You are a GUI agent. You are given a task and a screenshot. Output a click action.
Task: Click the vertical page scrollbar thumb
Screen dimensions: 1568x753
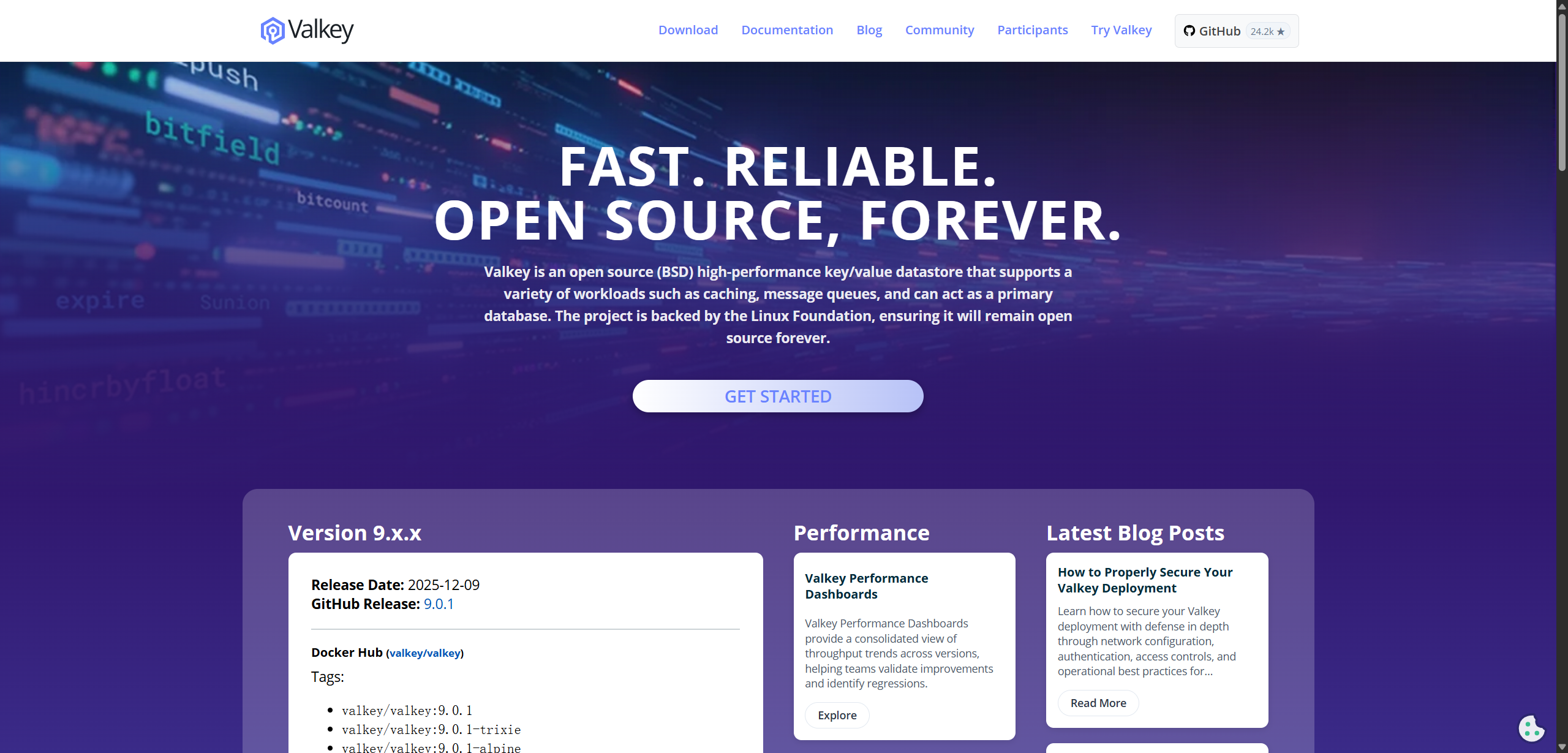[x=1562, y=92]
